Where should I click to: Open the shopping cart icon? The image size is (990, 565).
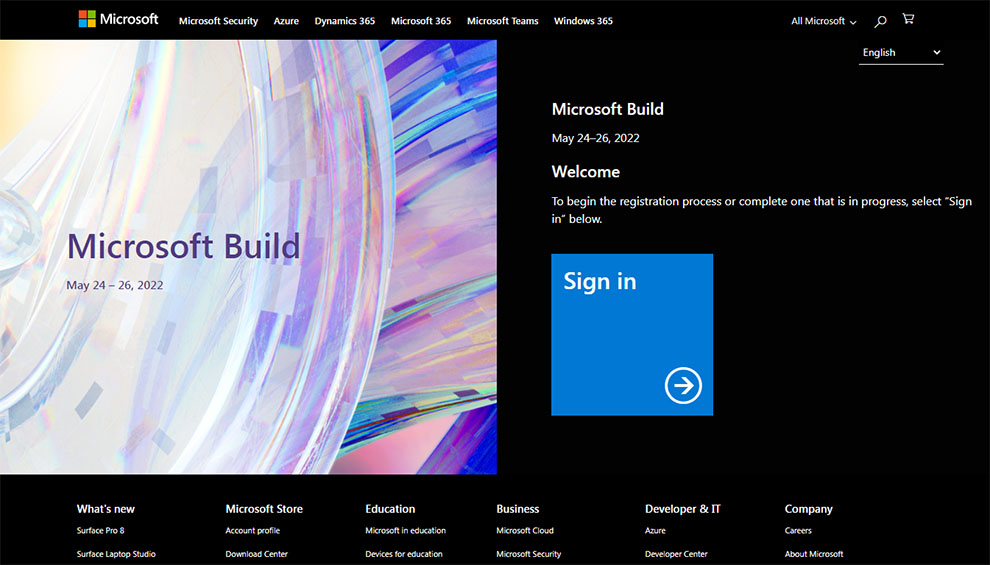pos(909,19)
